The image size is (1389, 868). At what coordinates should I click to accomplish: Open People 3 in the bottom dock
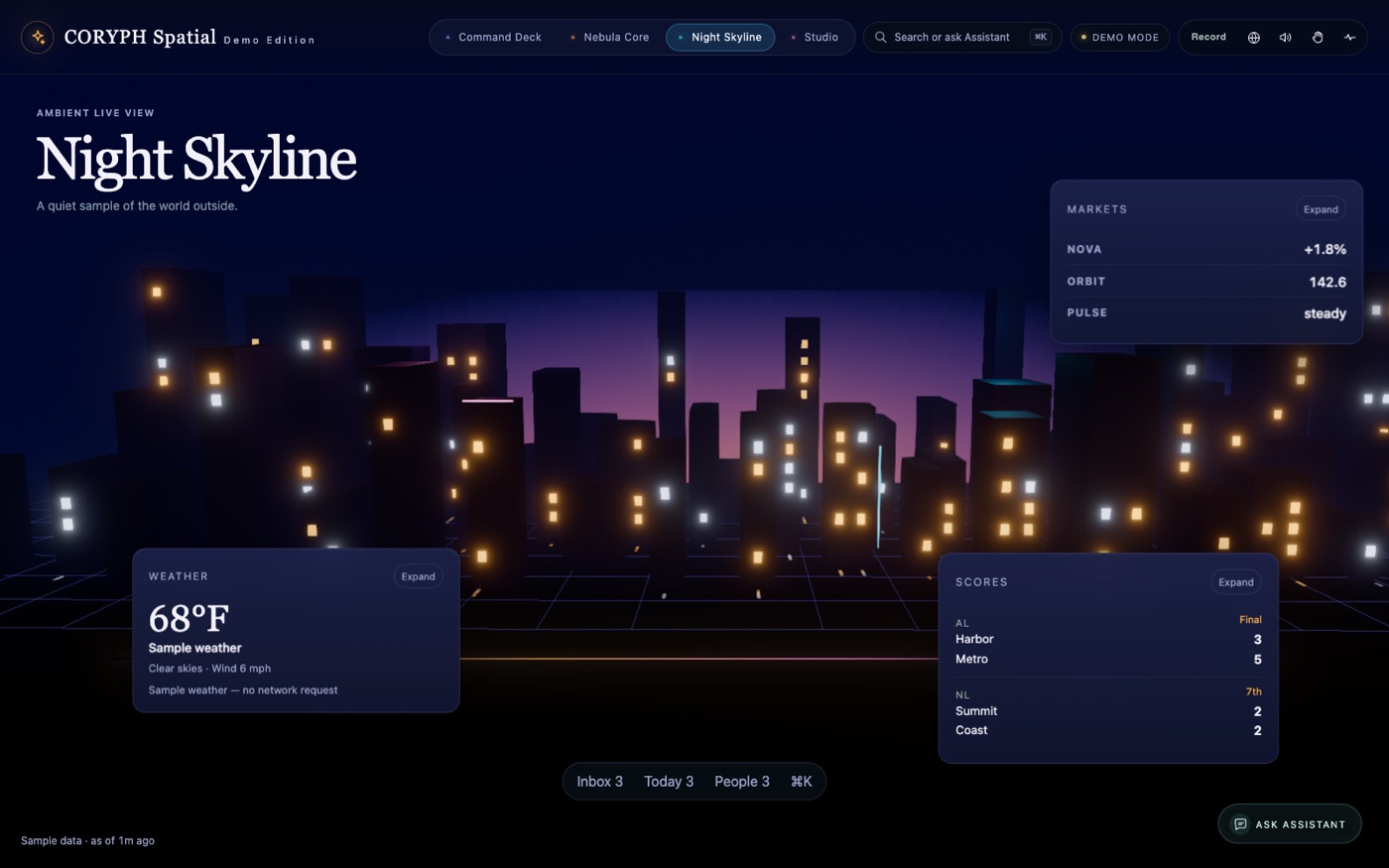(742, 782)
